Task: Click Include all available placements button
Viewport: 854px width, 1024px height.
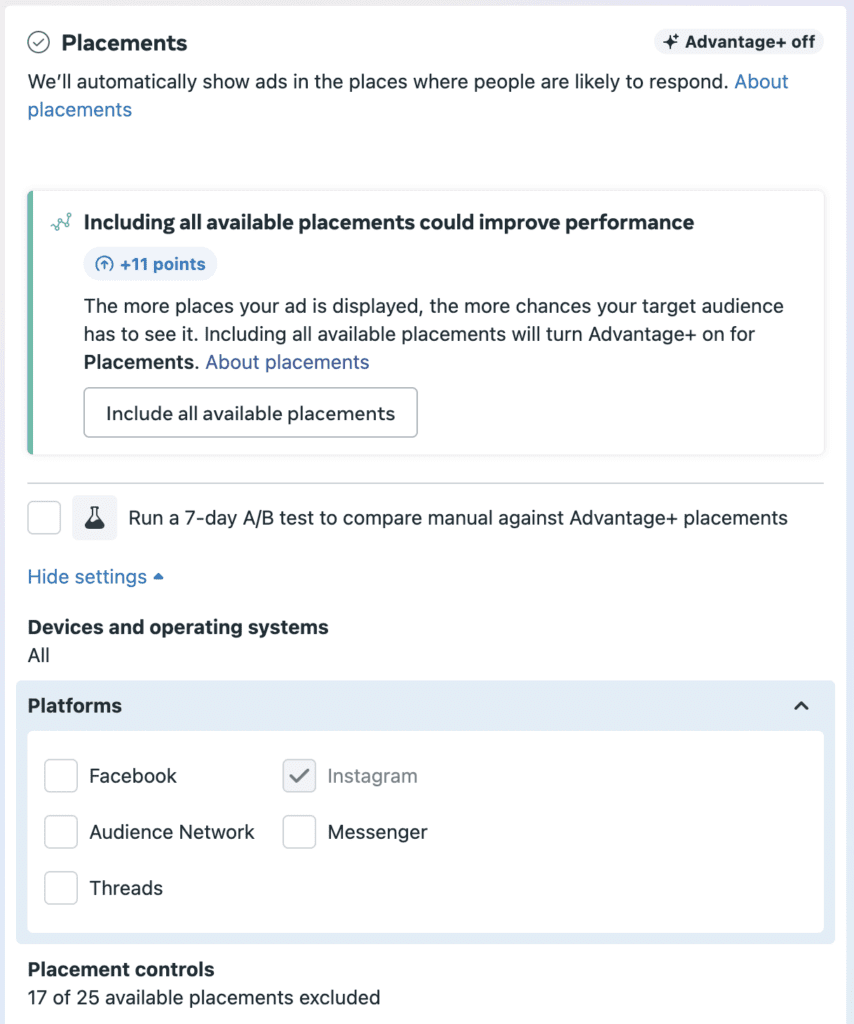Action: coord(250,412)
